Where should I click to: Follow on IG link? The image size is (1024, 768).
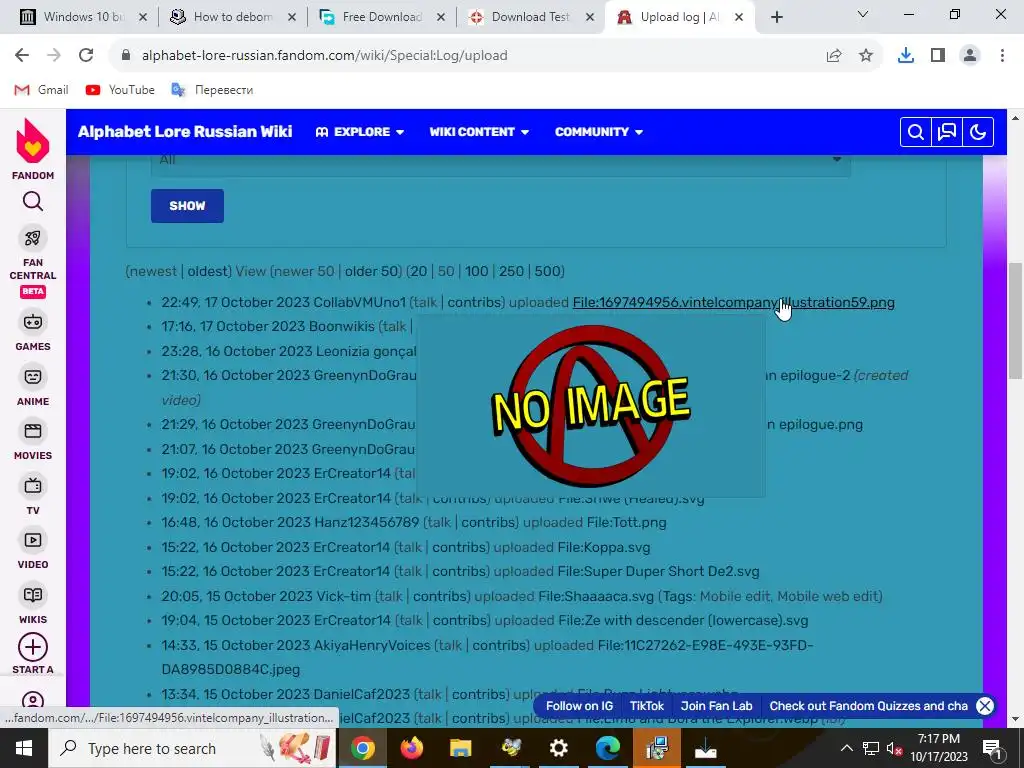click(579, 706)
